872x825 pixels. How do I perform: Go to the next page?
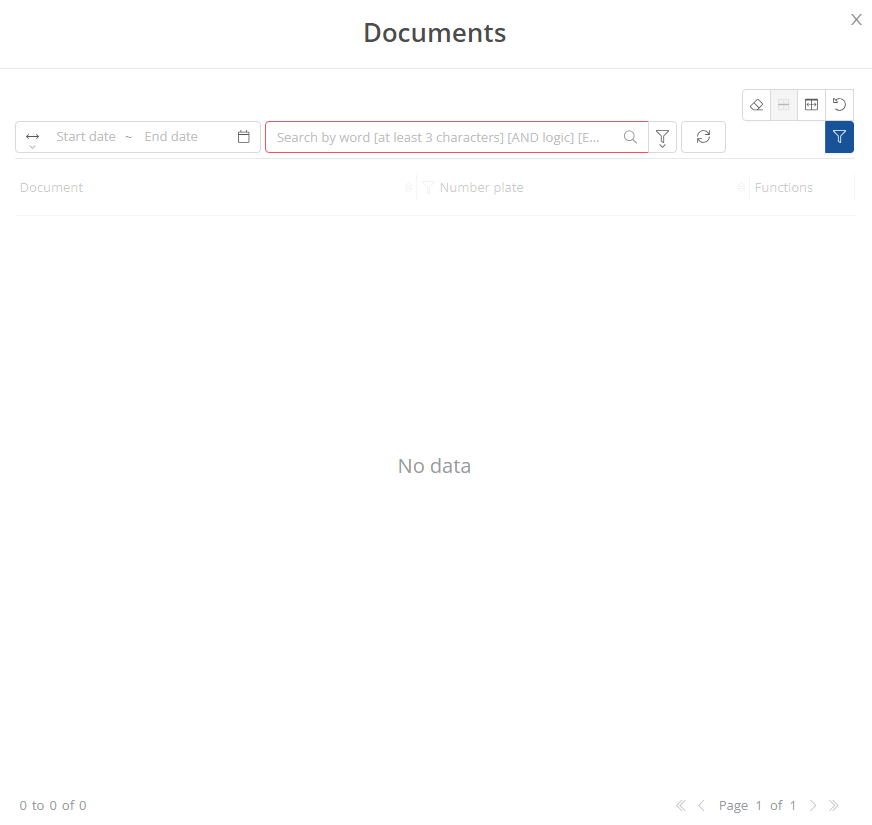pos(813,806)
